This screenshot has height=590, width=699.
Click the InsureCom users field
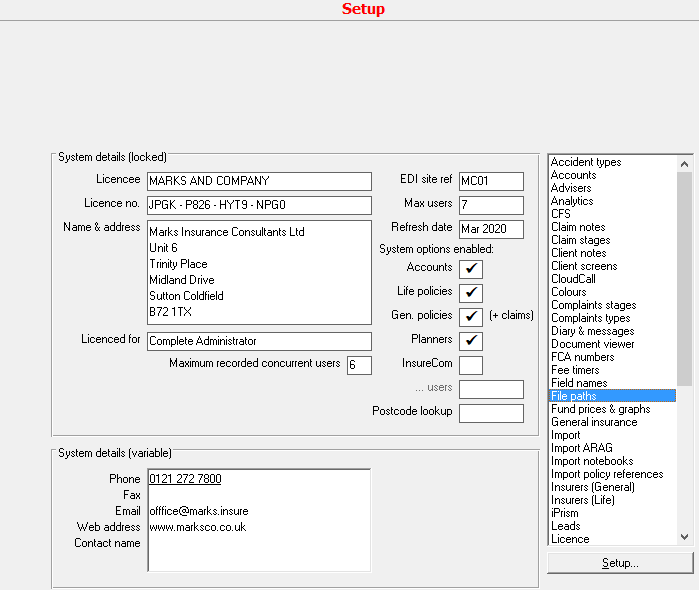coord(491,389)
